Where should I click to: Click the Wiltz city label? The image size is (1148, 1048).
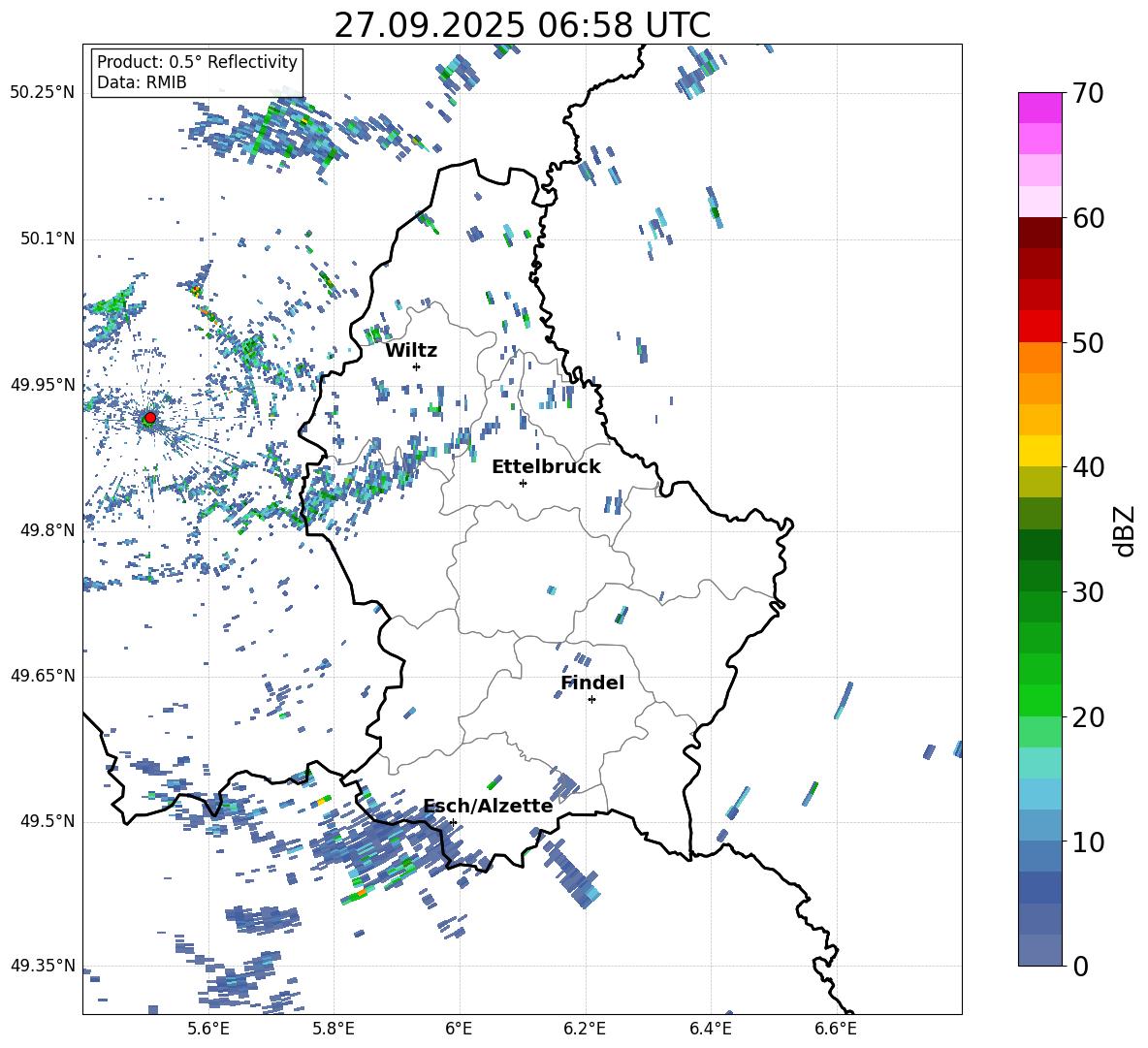tap(411, 351)
